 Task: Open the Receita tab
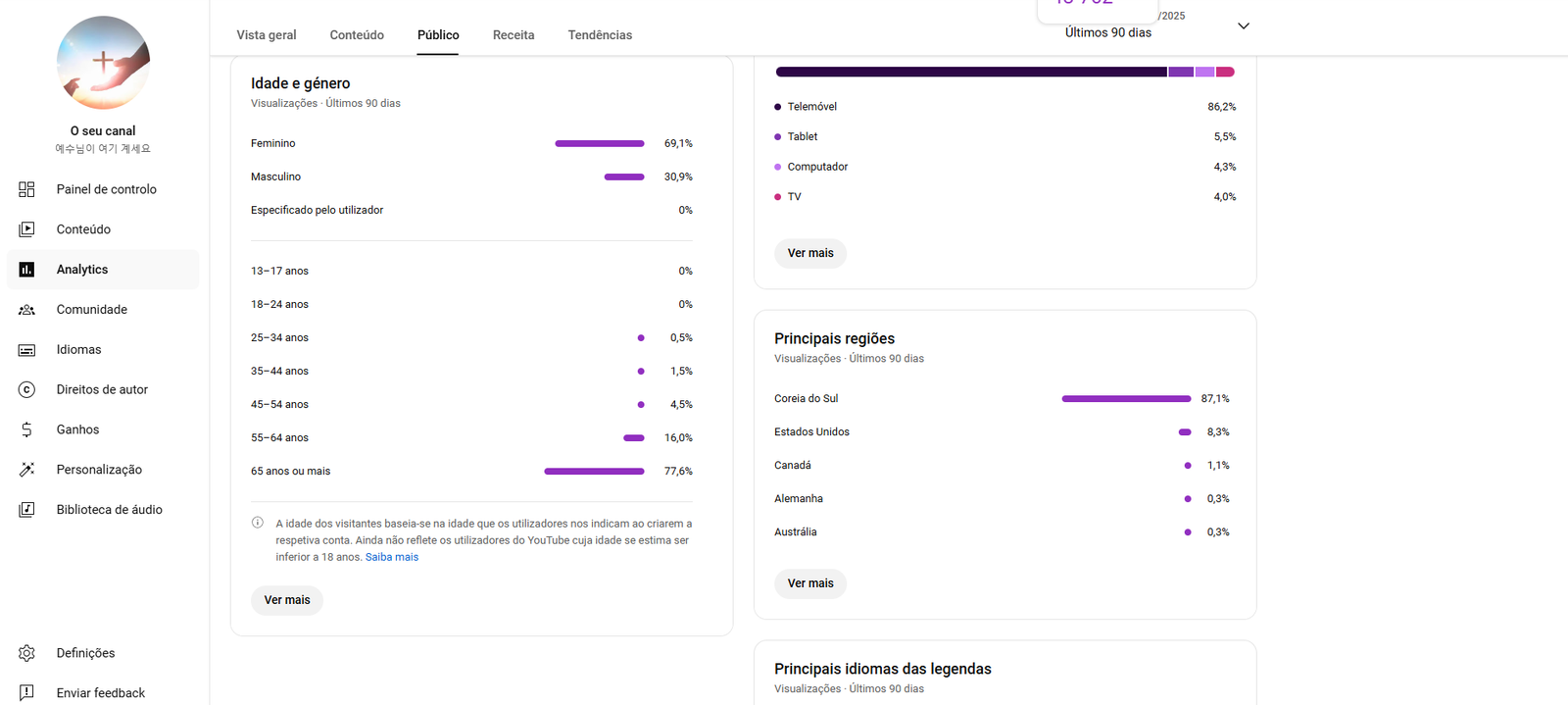click(514, 35)
